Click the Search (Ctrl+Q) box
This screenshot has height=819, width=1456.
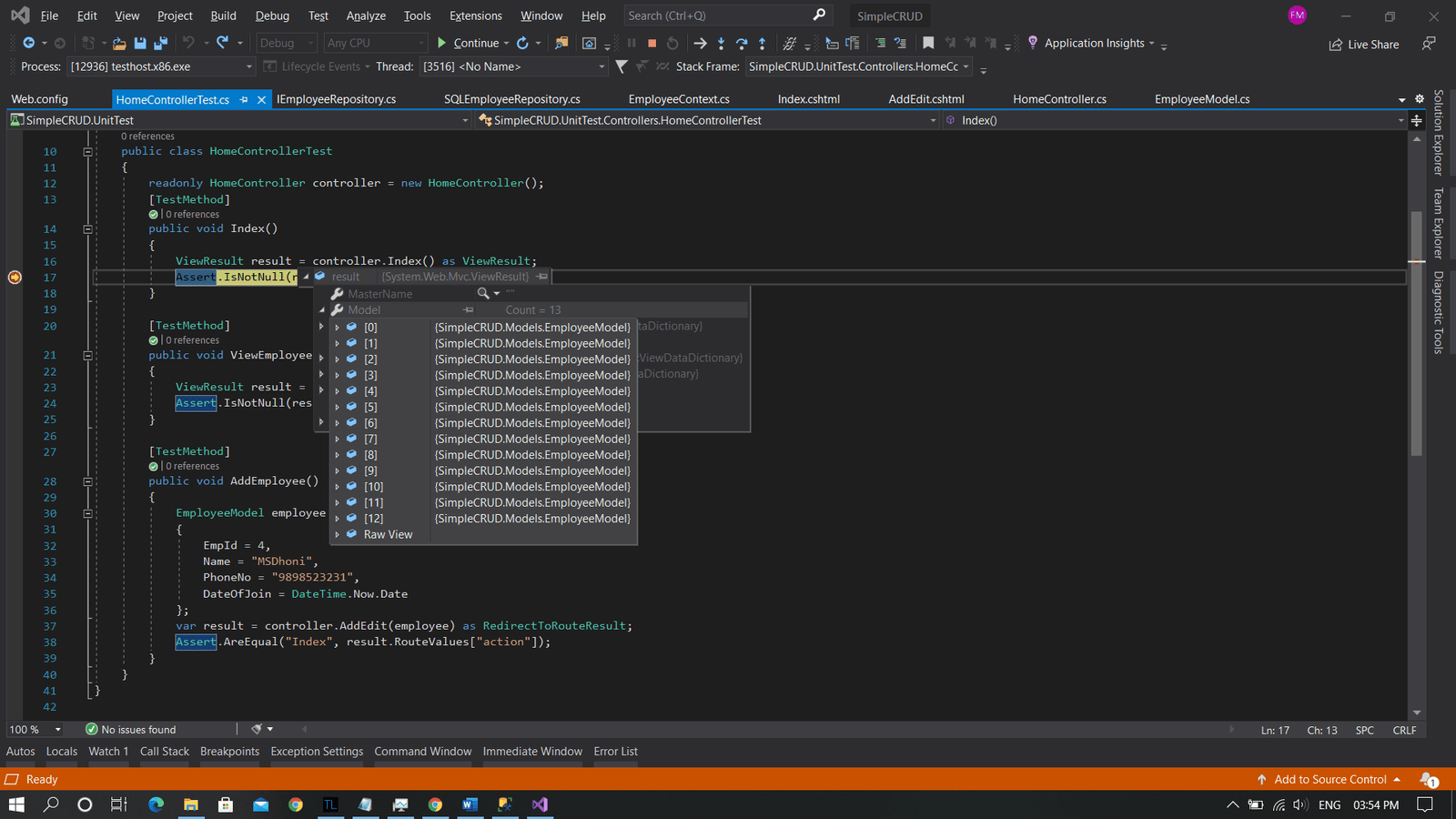coord(719,15)
